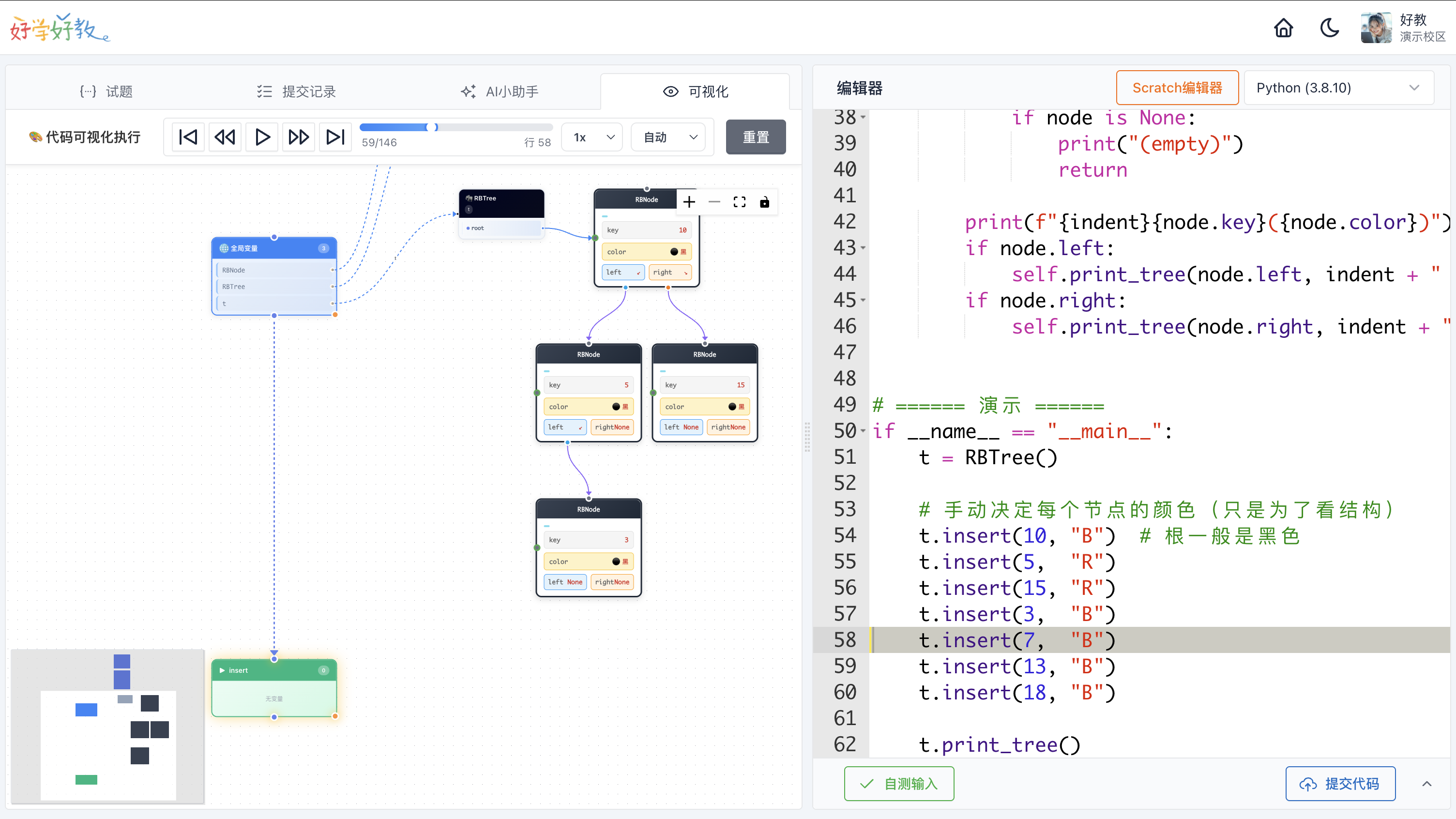Step backward one execution step
1456x819 pixels.
click(225, 137)
